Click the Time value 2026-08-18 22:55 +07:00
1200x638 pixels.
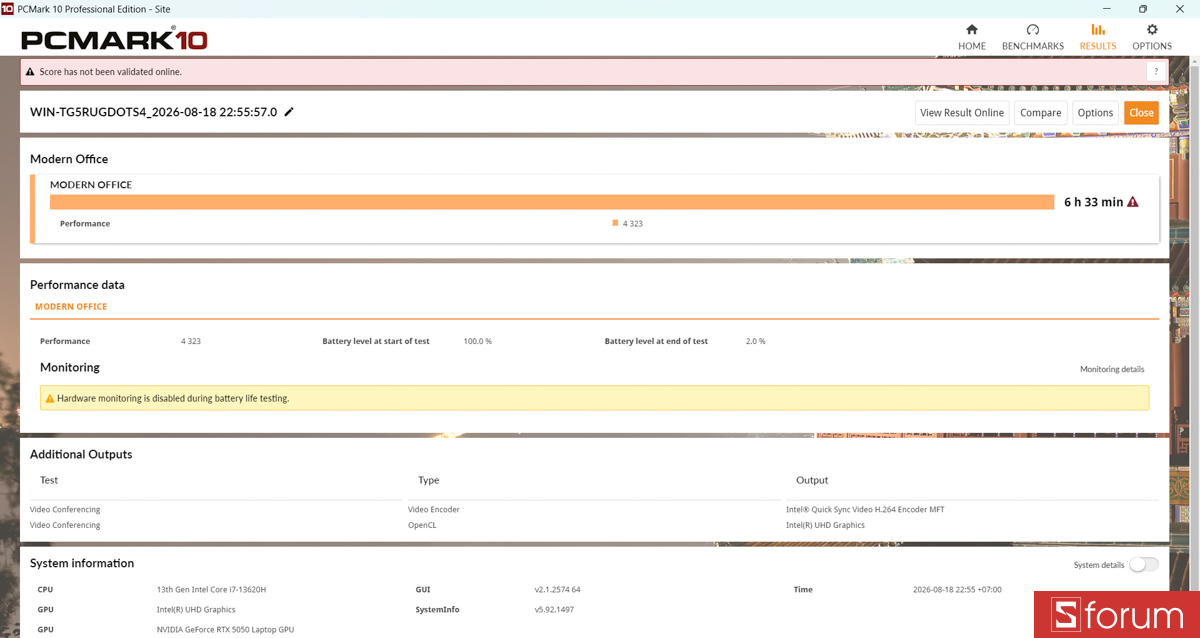point(957,589)
